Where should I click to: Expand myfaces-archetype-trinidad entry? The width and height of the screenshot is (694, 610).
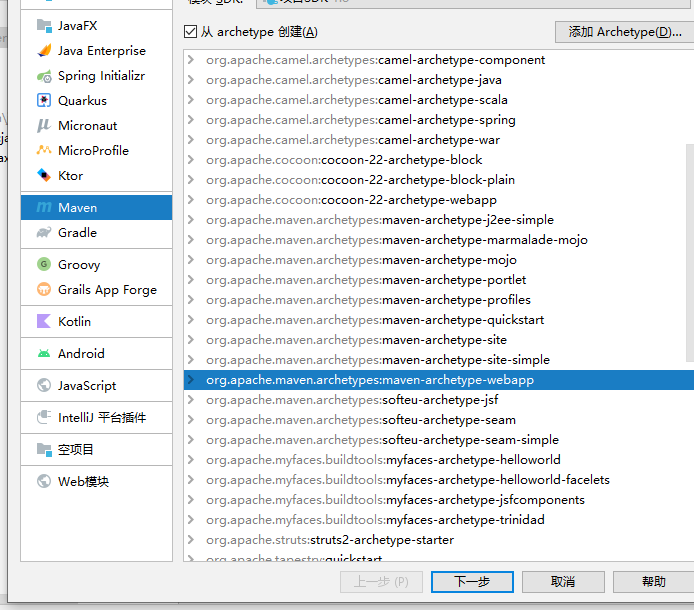(191, 519)
